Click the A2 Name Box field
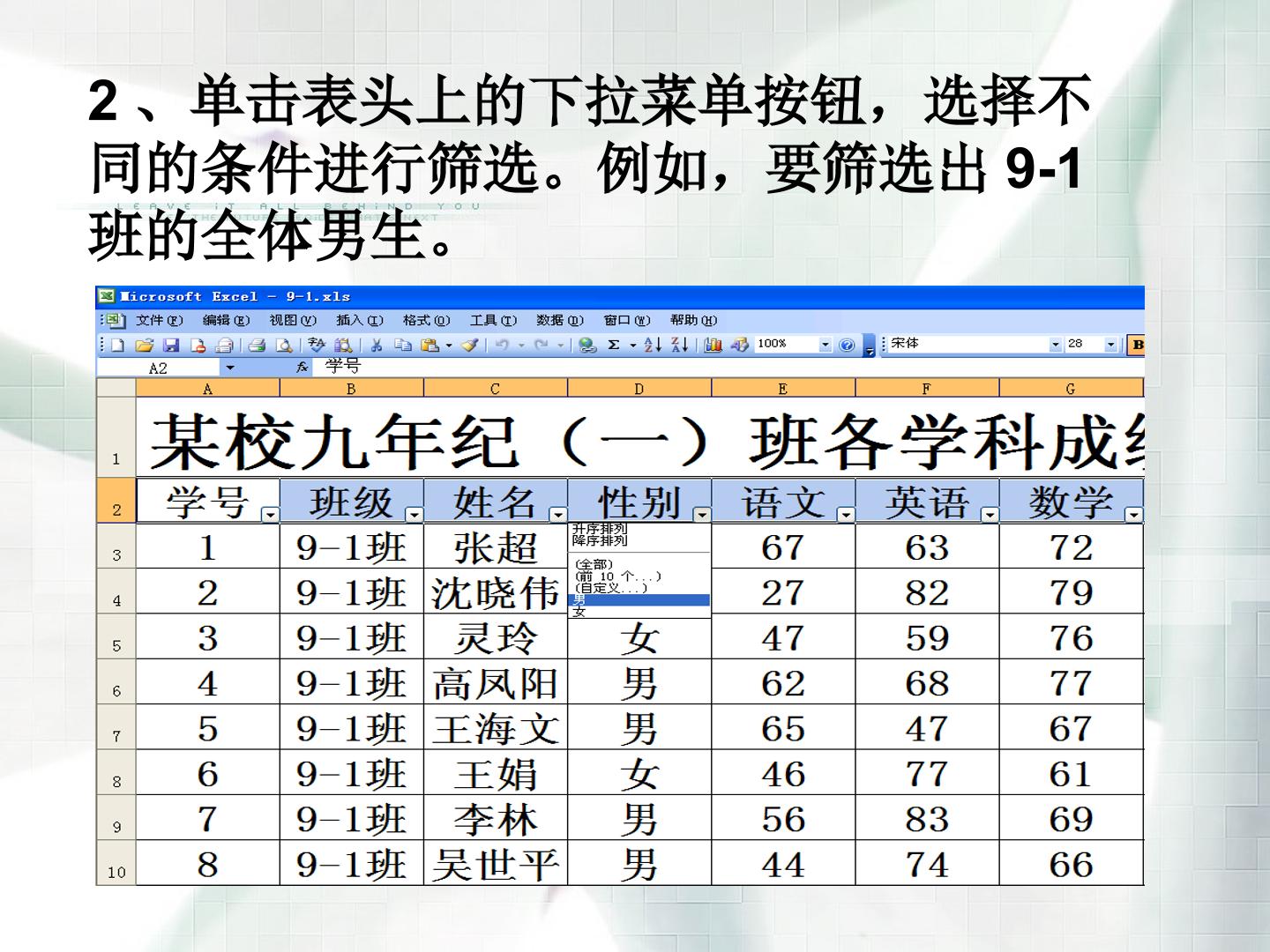The image size is (1270, 952). (x=159, y=368)
